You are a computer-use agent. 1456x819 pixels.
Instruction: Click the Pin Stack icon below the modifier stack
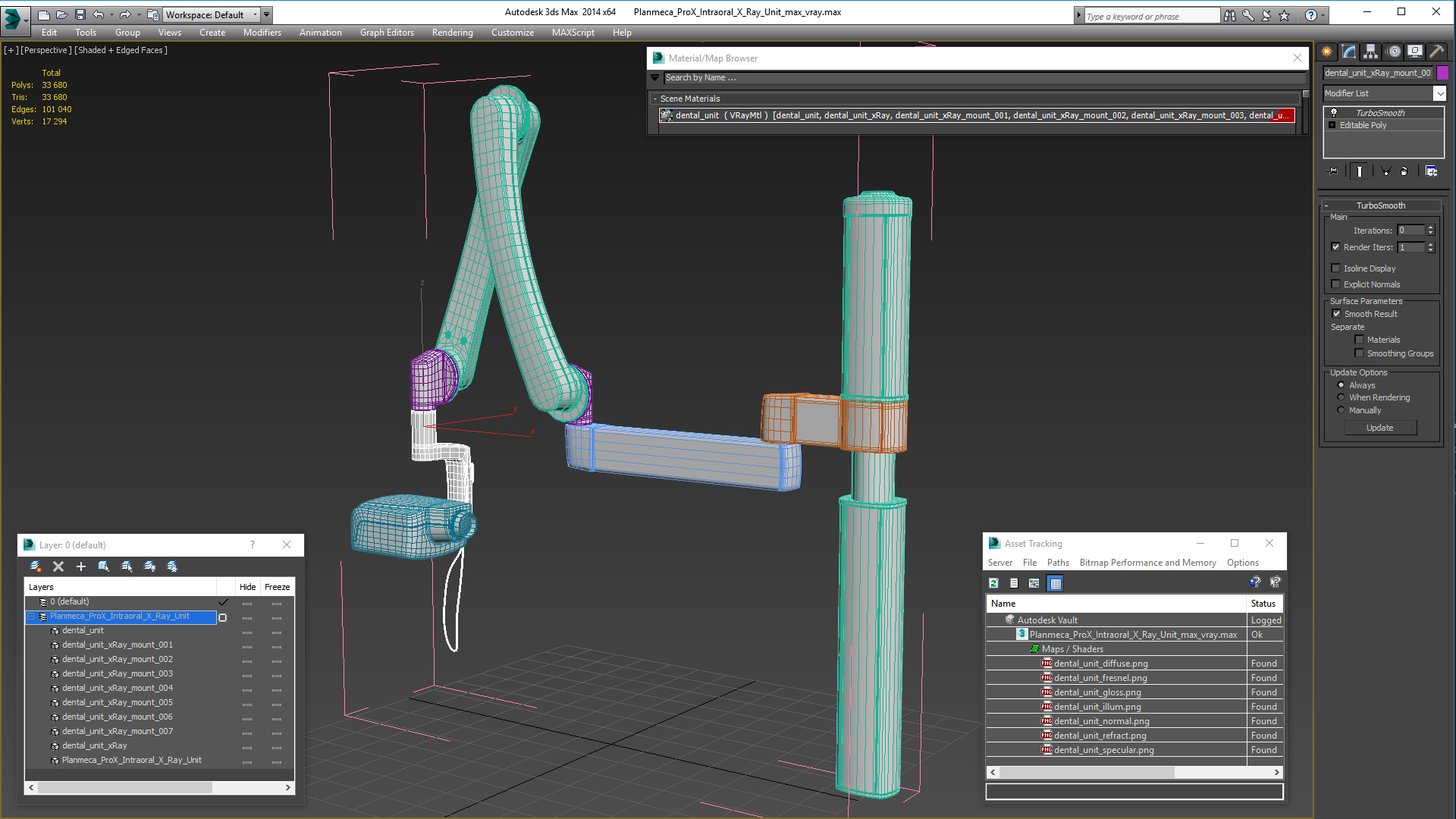pyautogui.click(x=1333, y=171)
